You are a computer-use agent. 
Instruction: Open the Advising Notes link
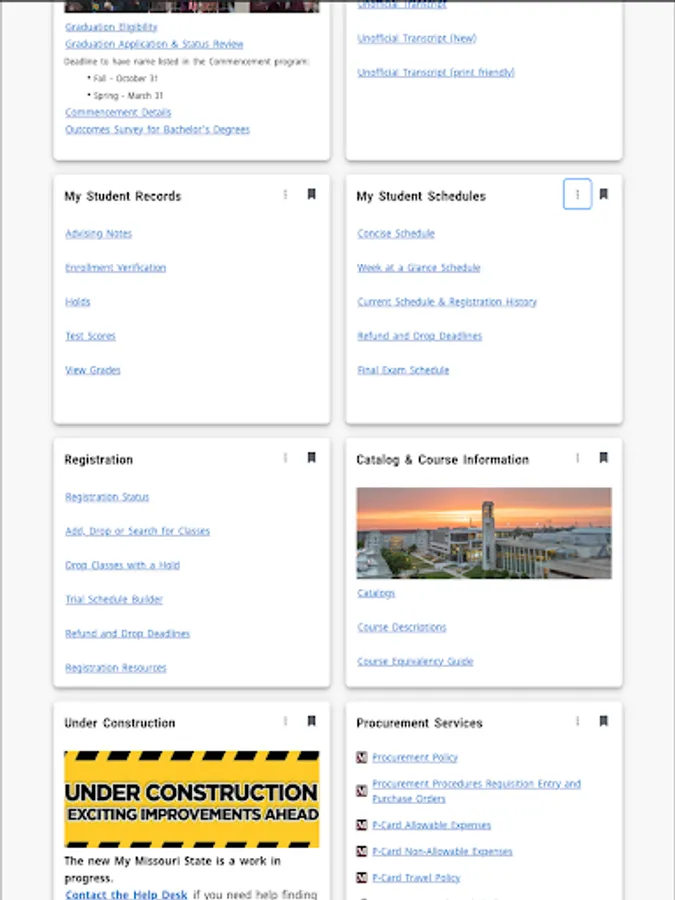click(99, 234)
